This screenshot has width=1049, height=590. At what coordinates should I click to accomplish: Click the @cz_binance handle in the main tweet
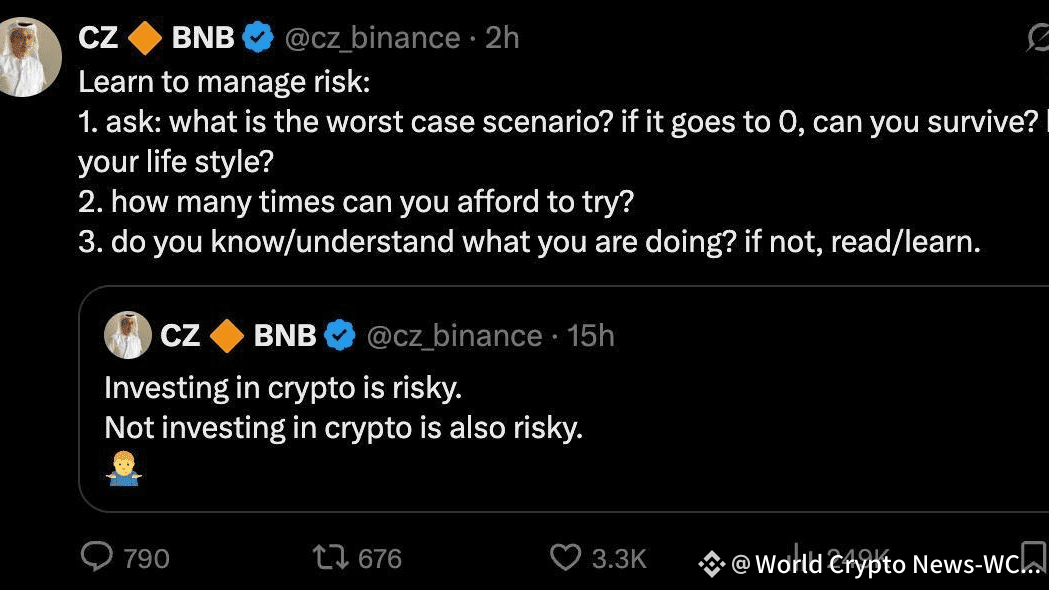pyautogui.click(x=372, y=38)
